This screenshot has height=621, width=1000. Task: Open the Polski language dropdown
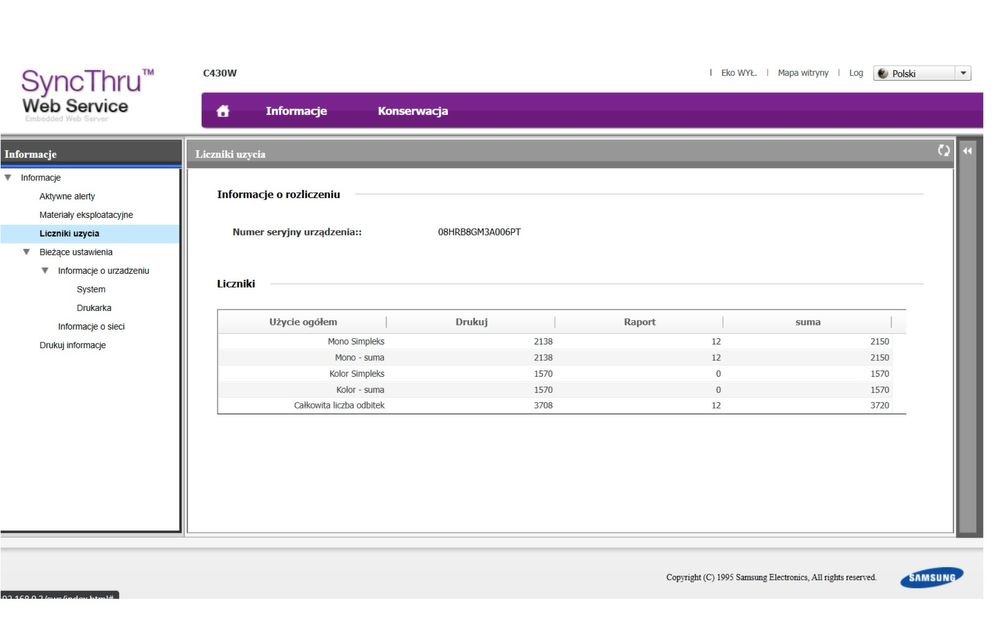pos(922,74)
